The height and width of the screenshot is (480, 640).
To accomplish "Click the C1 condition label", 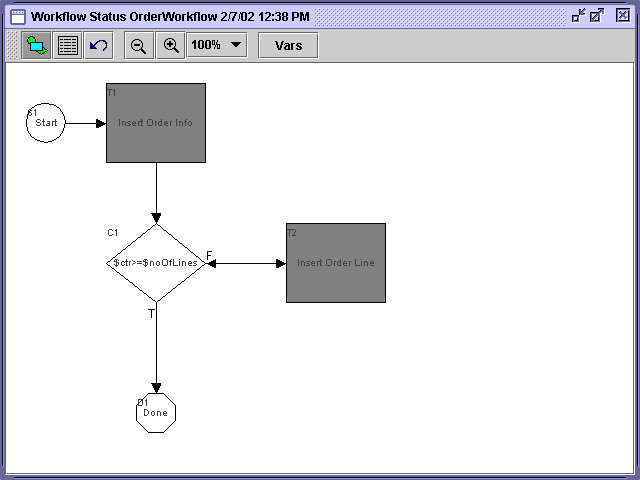I will pos(113,233).
